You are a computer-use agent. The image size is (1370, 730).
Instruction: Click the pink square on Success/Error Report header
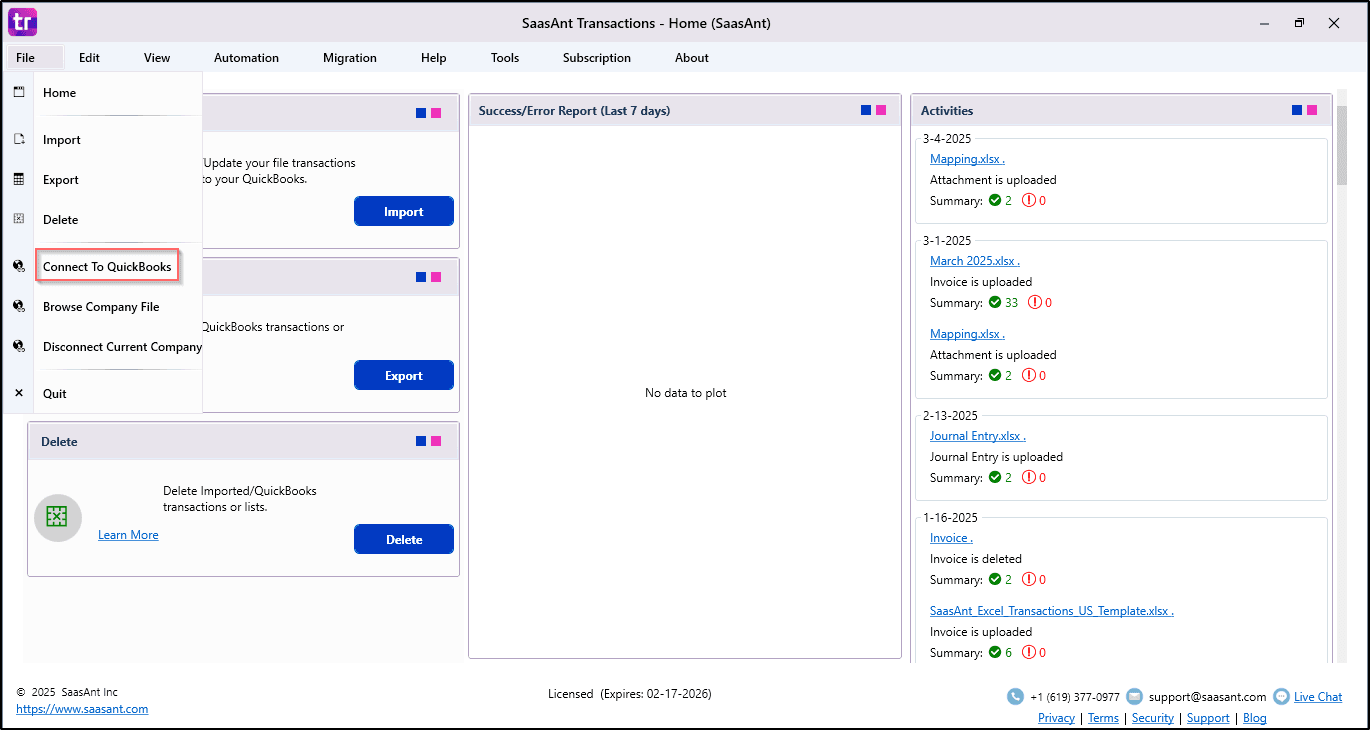pyautogui.click(x=880, y=110)
